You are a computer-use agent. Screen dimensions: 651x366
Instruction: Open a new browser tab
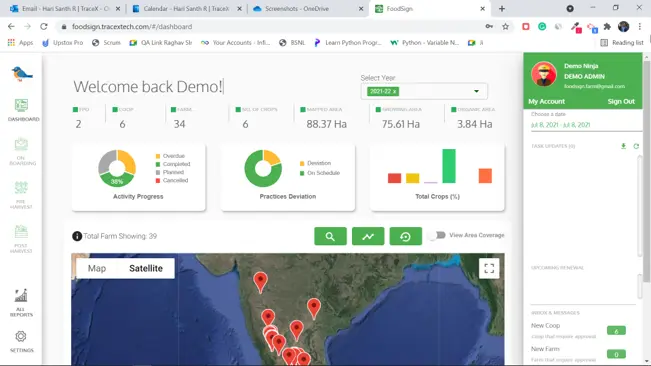click(x=502, y=9)
